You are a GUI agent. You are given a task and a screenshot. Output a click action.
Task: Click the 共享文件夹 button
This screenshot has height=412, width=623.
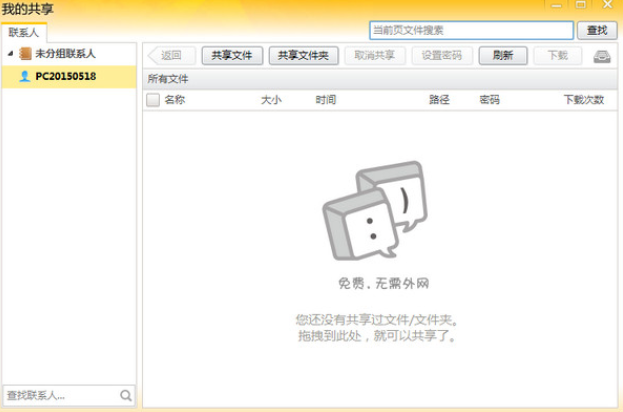(x=304, y=56)
